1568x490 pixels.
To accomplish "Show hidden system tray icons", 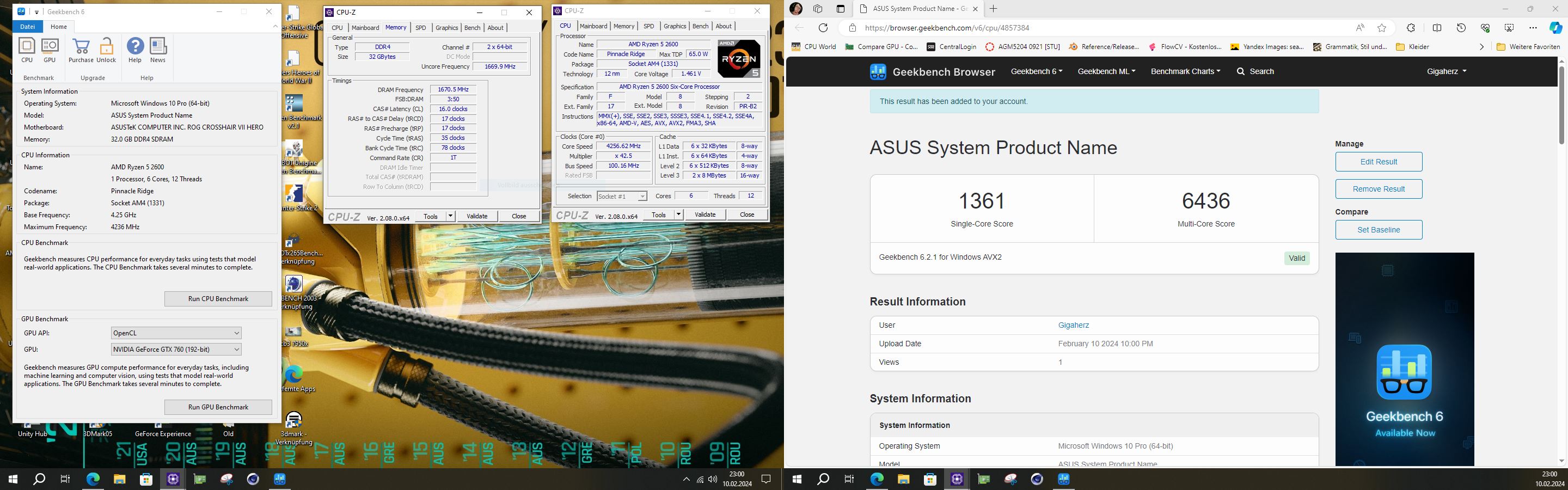I will pos(686,479).
